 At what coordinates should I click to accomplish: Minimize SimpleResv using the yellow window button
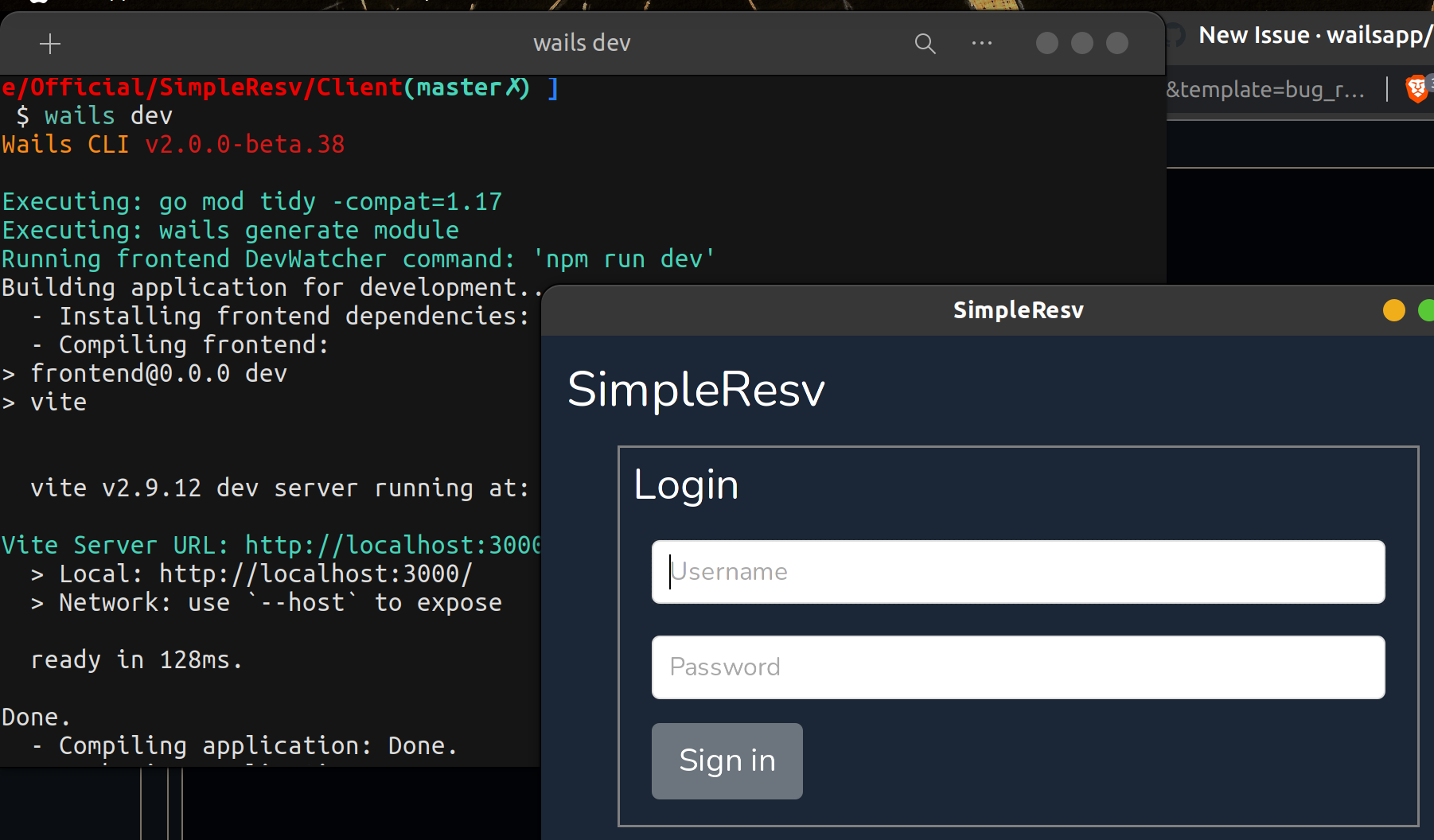(1393, 310)
